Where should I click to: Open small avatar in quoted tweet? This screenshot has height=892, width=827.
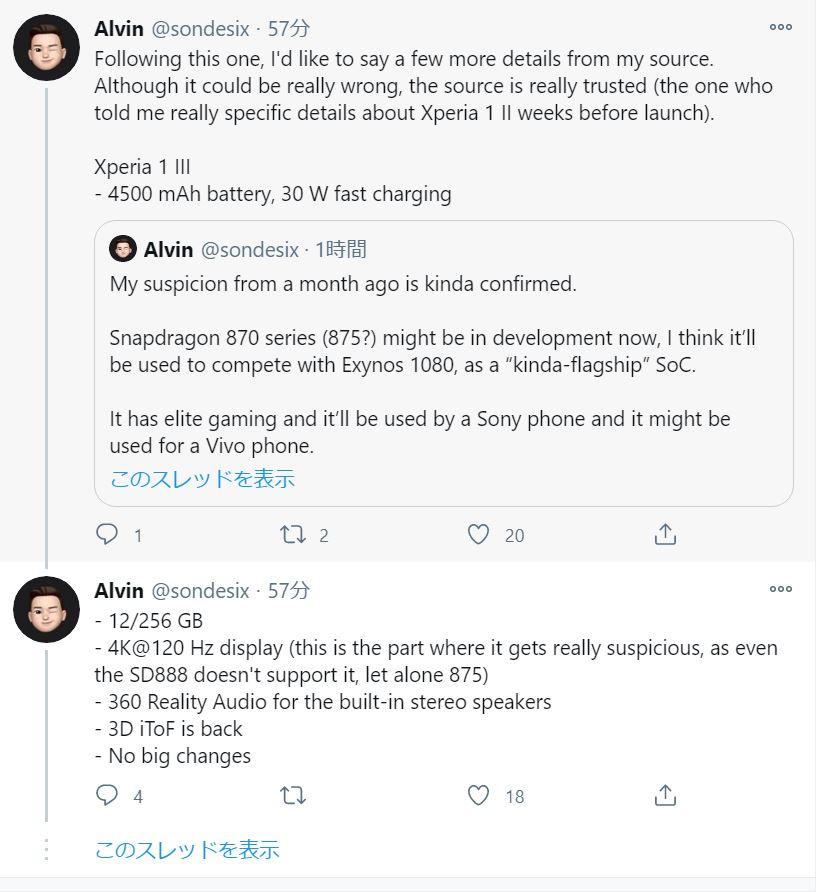pyautogui.click(x=123, y=249)
